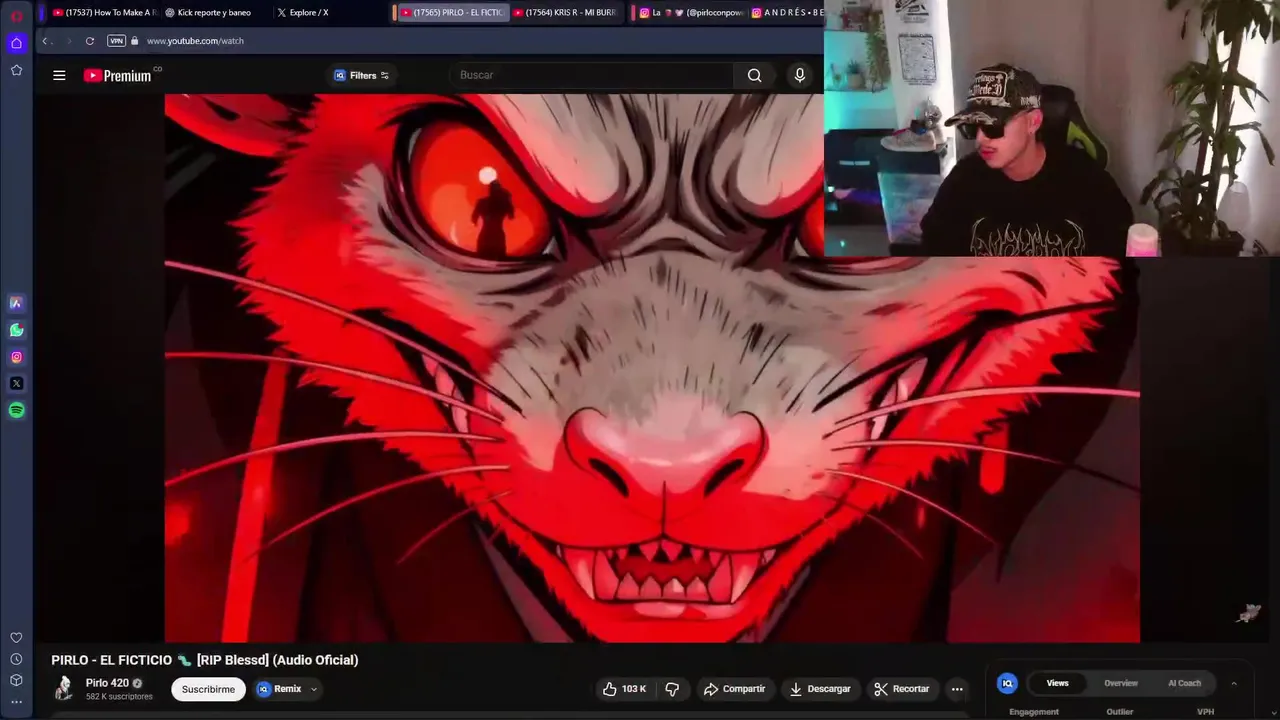Open bookmarks star icon in sidebar
The height and width of the screenshot is (720, 1280).
click(16, 70)
